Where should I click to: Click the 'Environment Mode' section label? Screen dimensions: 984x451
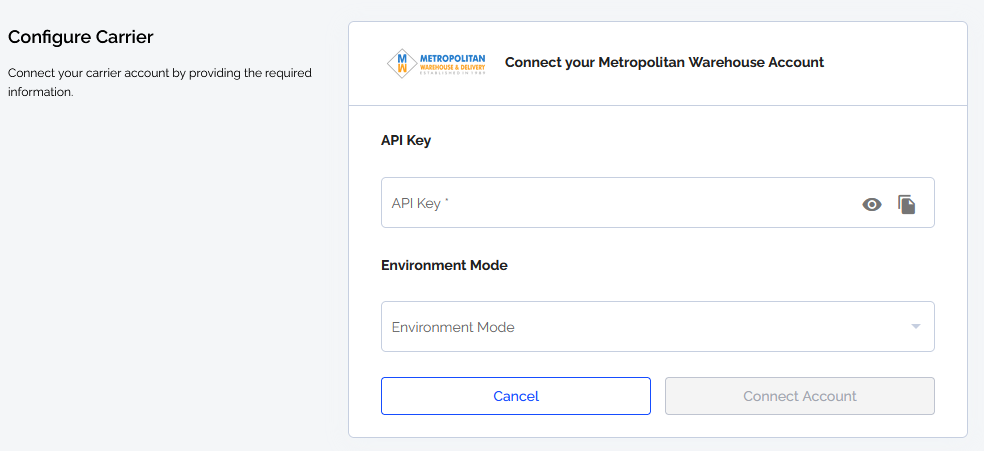444,265
